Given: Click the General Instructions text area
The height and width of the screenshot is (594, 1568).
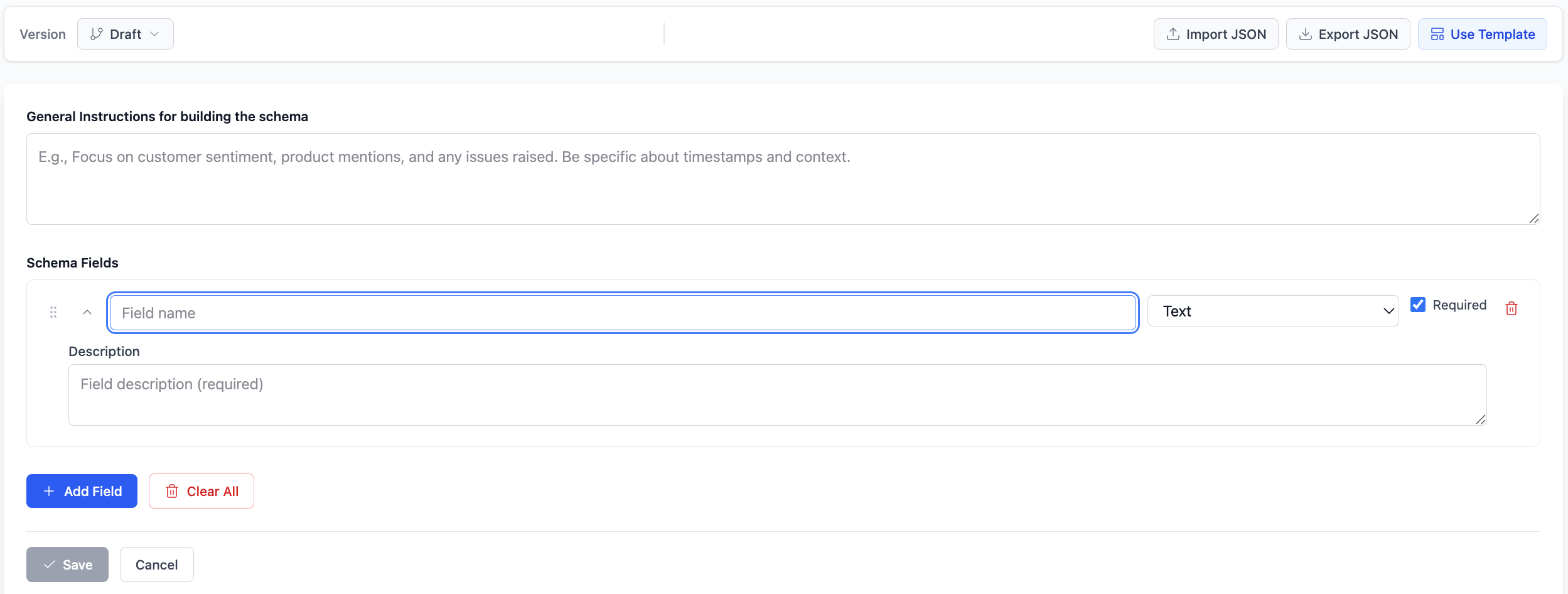Looking at the screenshot, I should click(783, 179).
